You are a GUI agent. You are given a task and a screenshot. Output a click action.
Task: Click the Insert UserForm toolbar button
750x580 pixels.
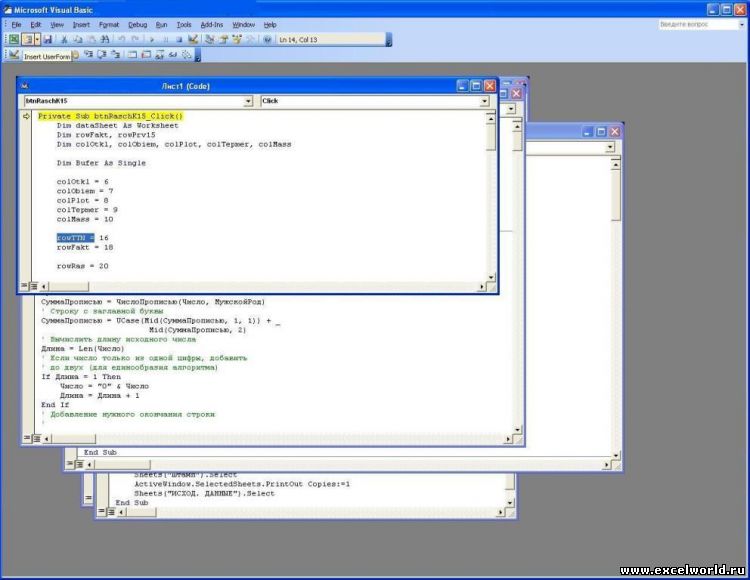29,39
